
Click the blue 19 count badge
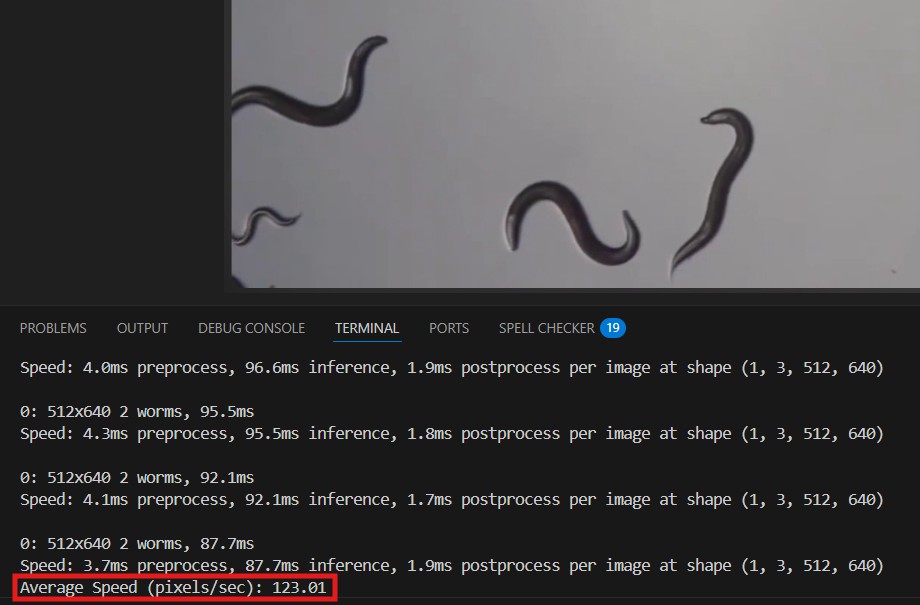pyautogui.click(x=613, y=328)
